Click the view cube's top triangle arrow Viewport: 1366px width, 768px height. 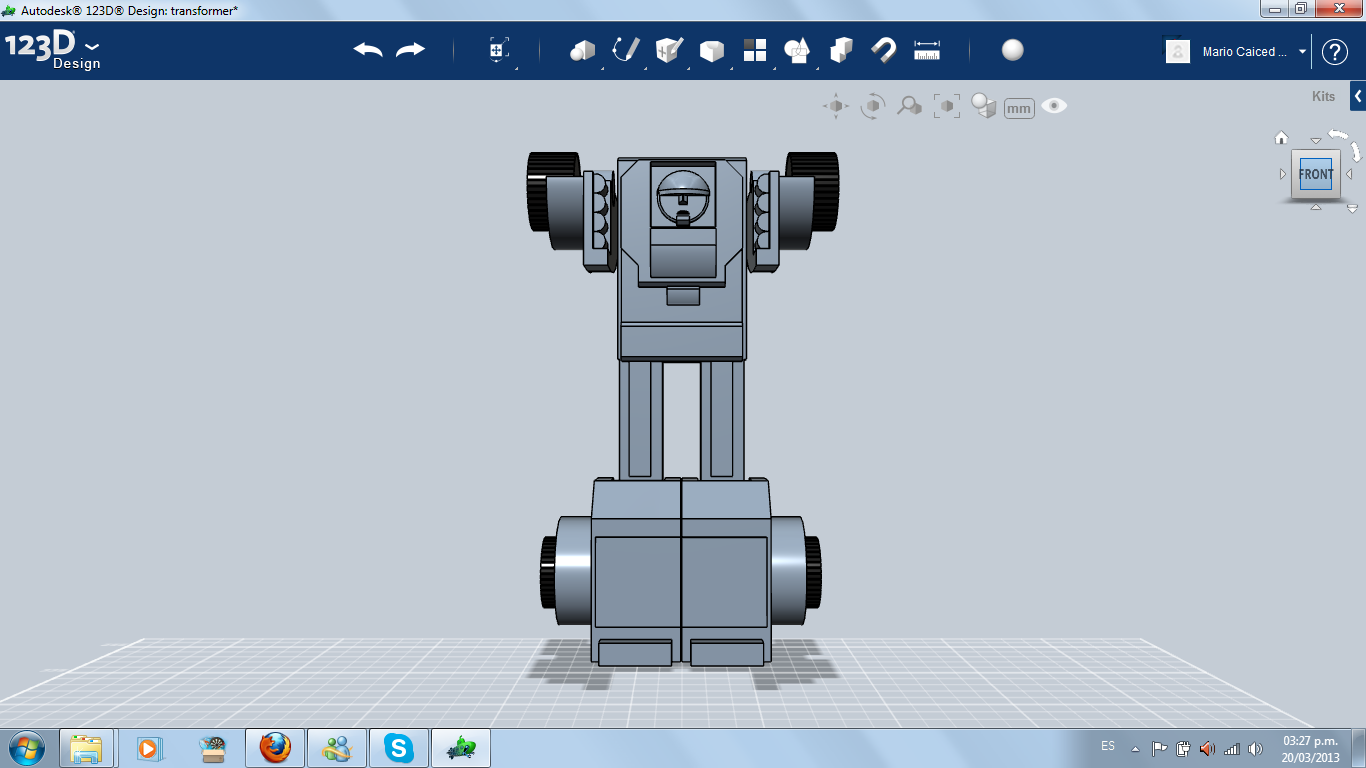click(x=1316, y=141)
